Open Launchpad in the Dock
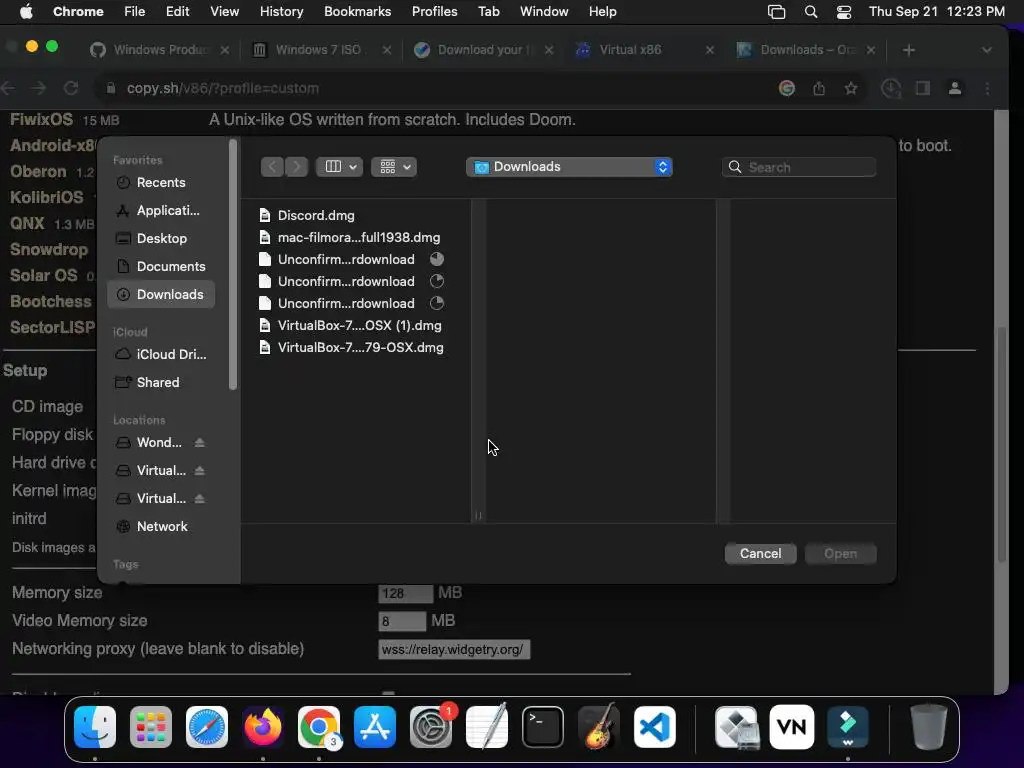 coord(151,727)
